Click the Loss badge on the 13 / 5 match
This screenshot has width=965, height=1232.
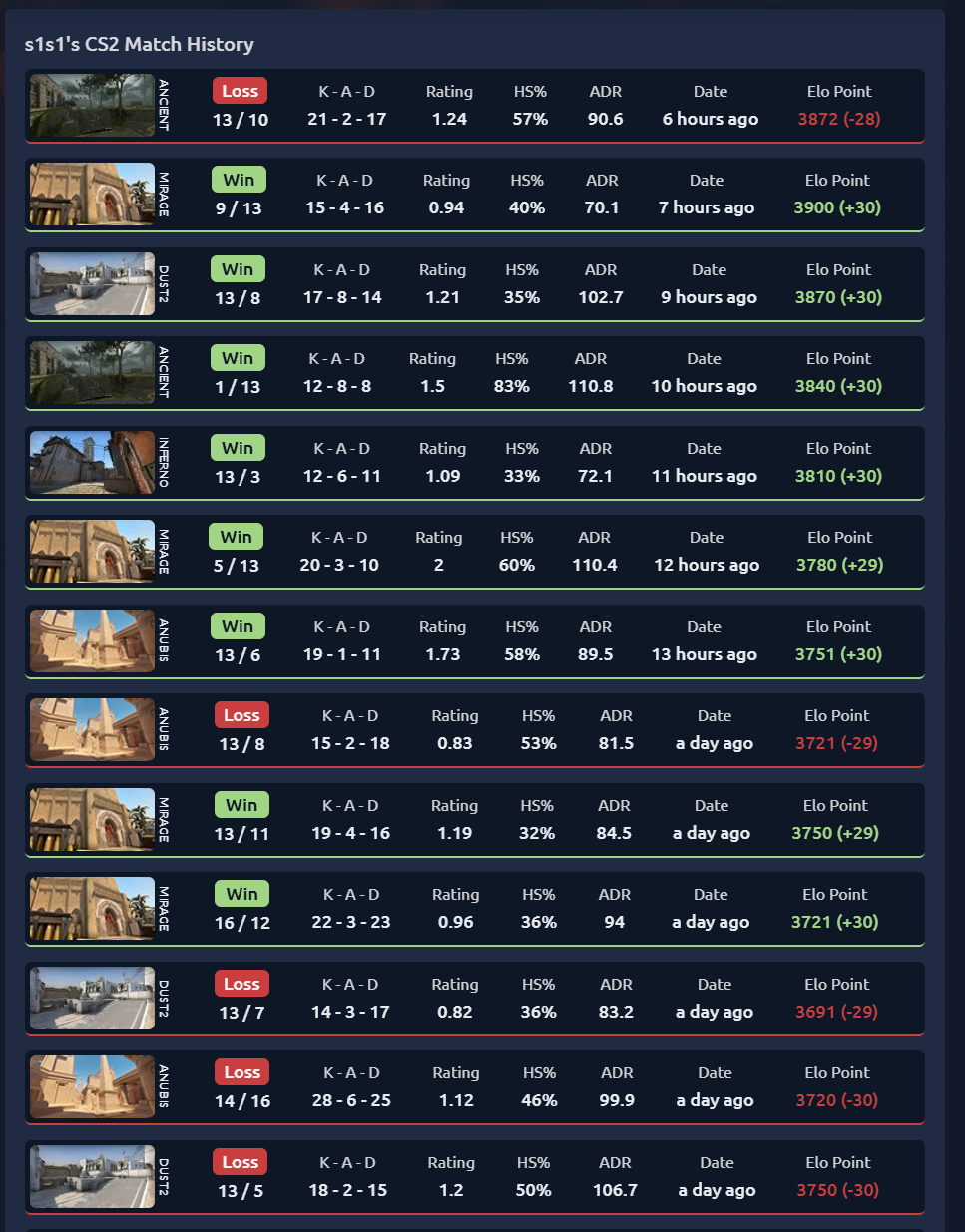tap(240, 1162)
